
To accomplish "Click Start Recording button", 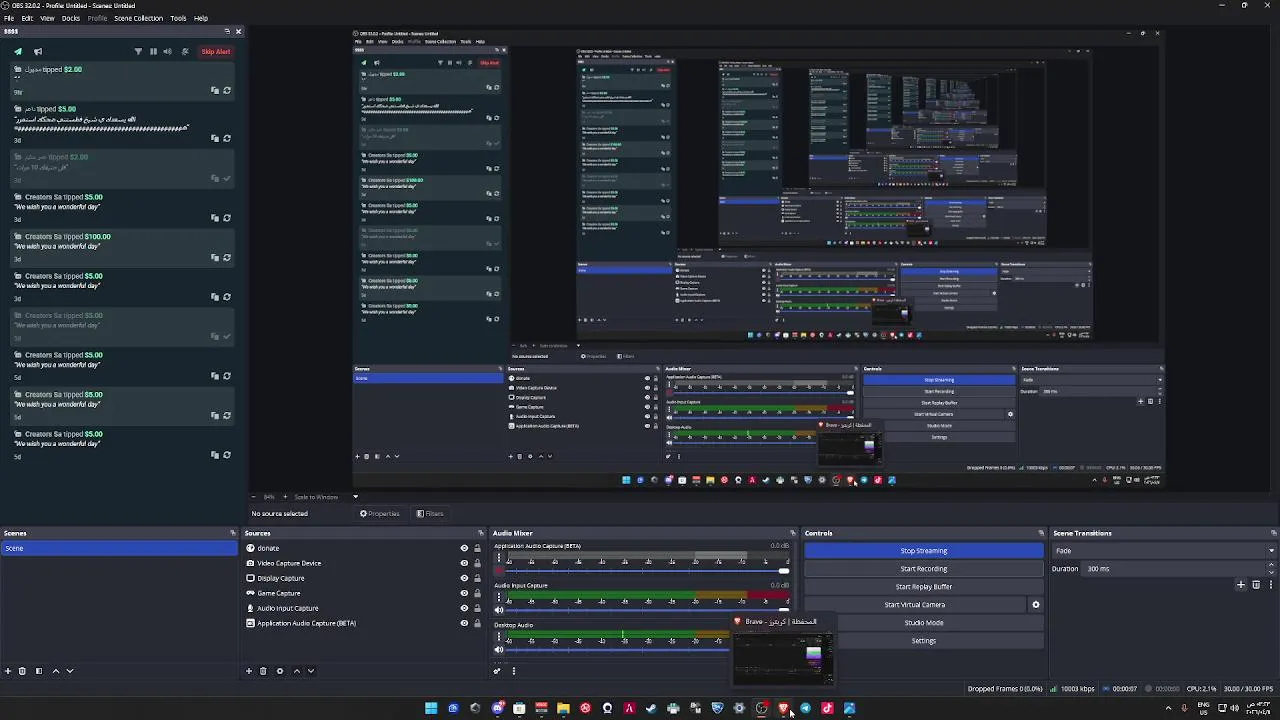I will pos(924,569).
